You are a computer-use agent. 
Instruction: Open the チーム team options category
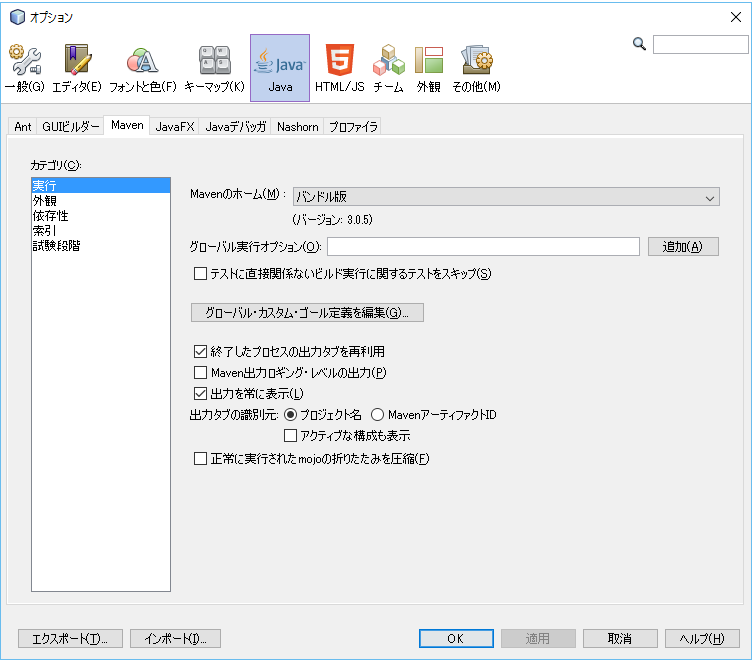388,68
